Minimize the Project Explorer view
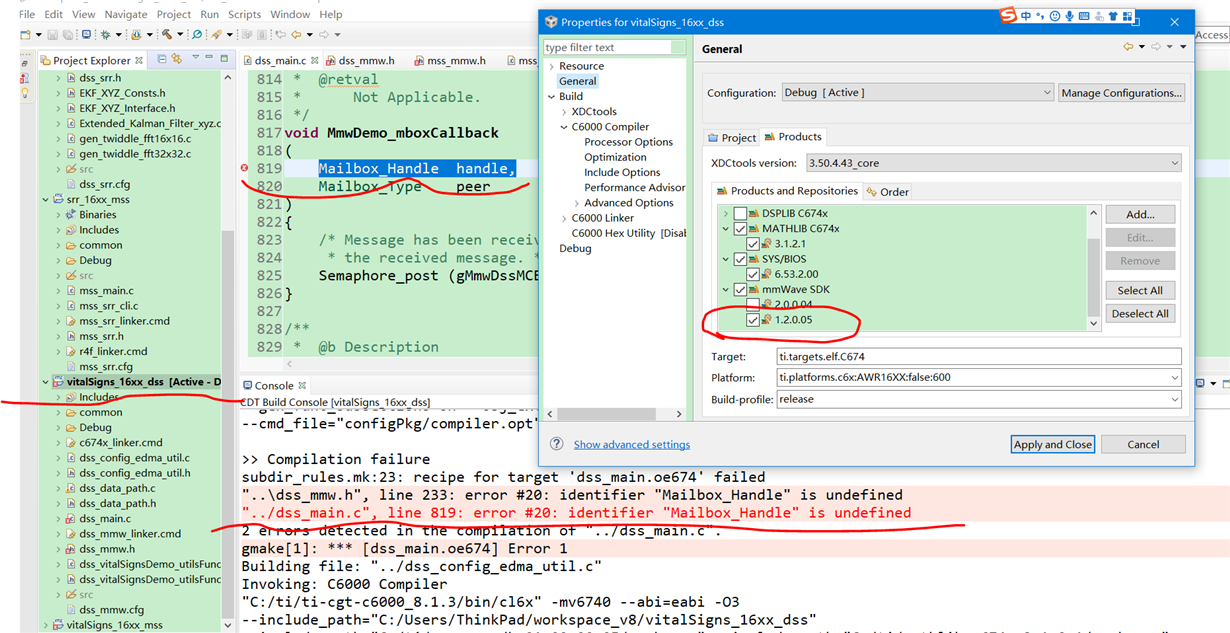The height and width of the screenshot is (633, 1230). click(x=209, y=57)
